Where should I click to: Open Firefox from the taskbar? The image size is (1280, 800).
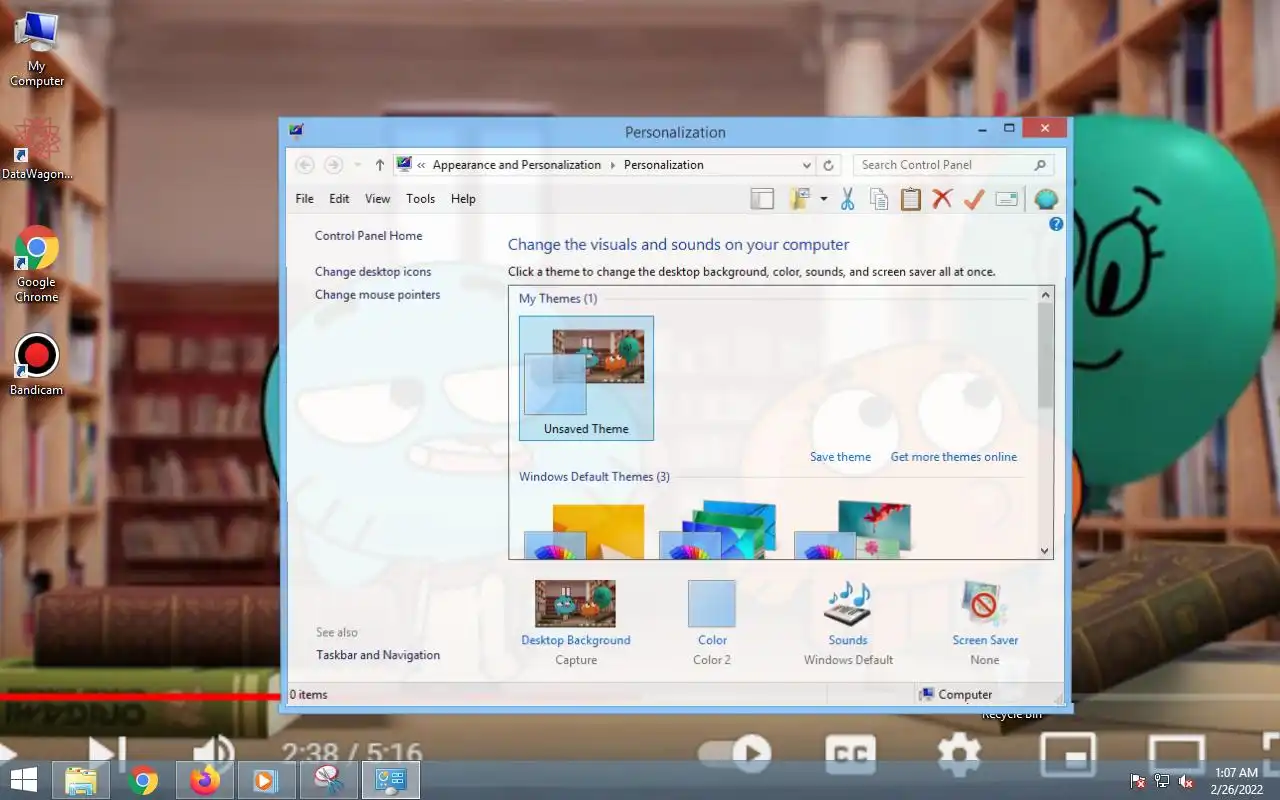[205, 780]
